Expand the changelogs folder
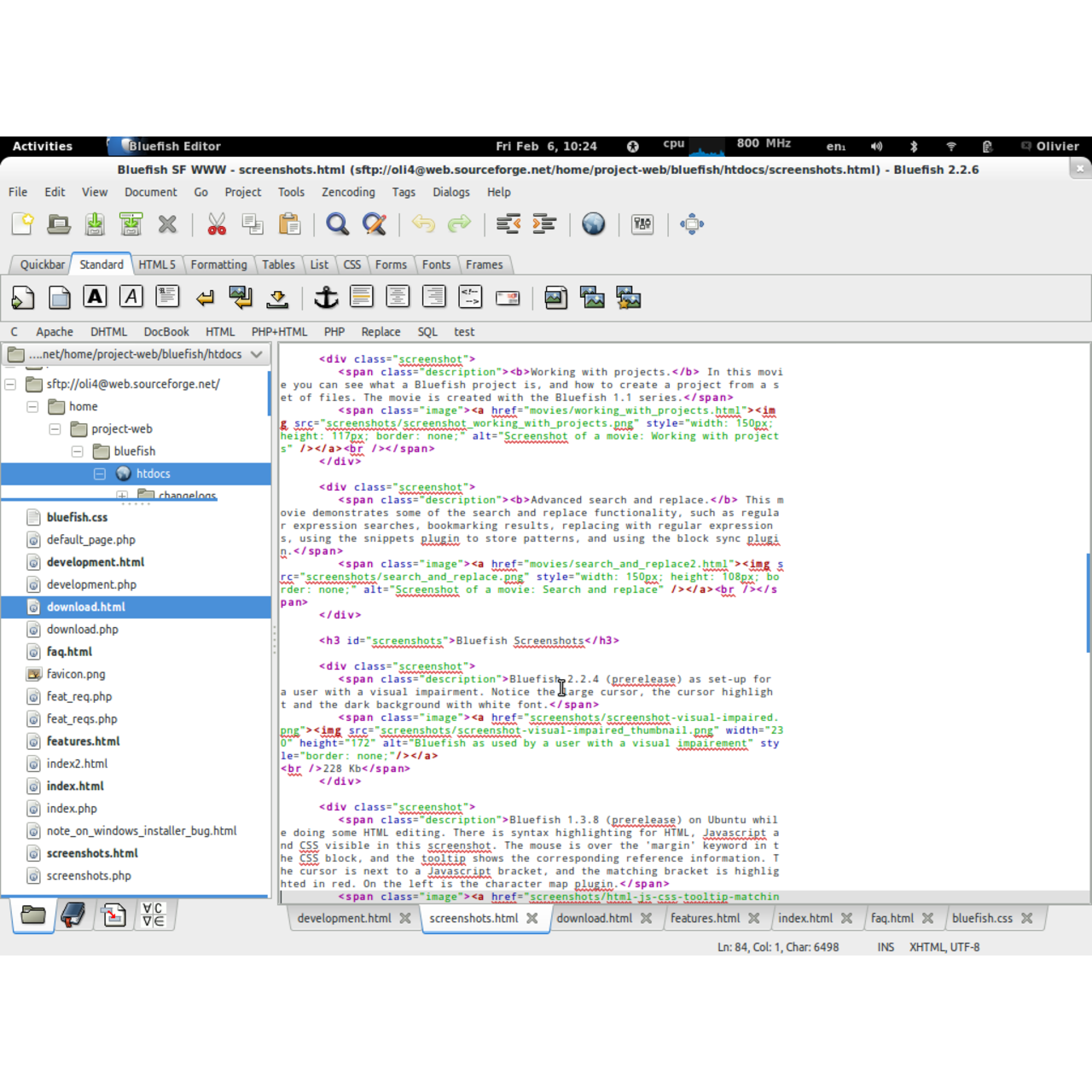Screen dimensions: 1092x1092 coord(121,495)
